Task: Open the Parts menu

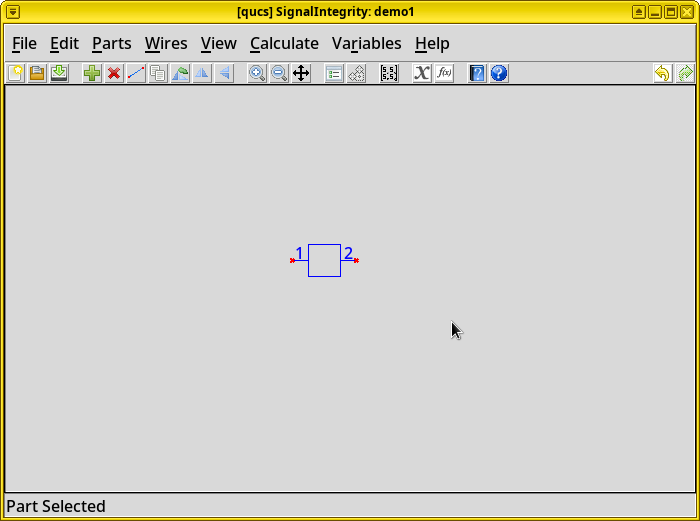Action: click(111, 43)
